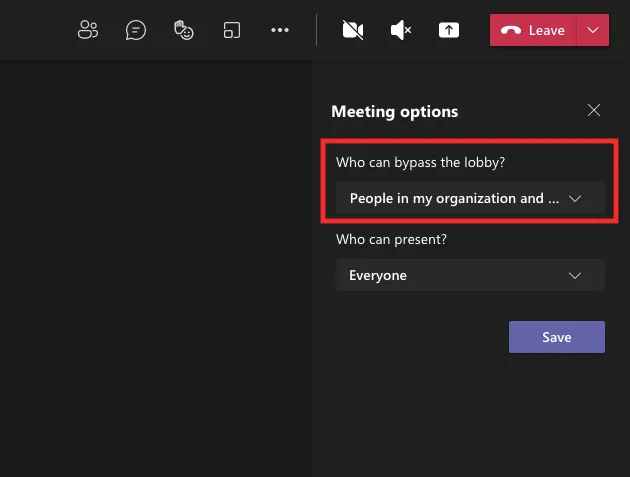Click the share content tray icon
The image size is (630, 477).
(x=449, y=30)
